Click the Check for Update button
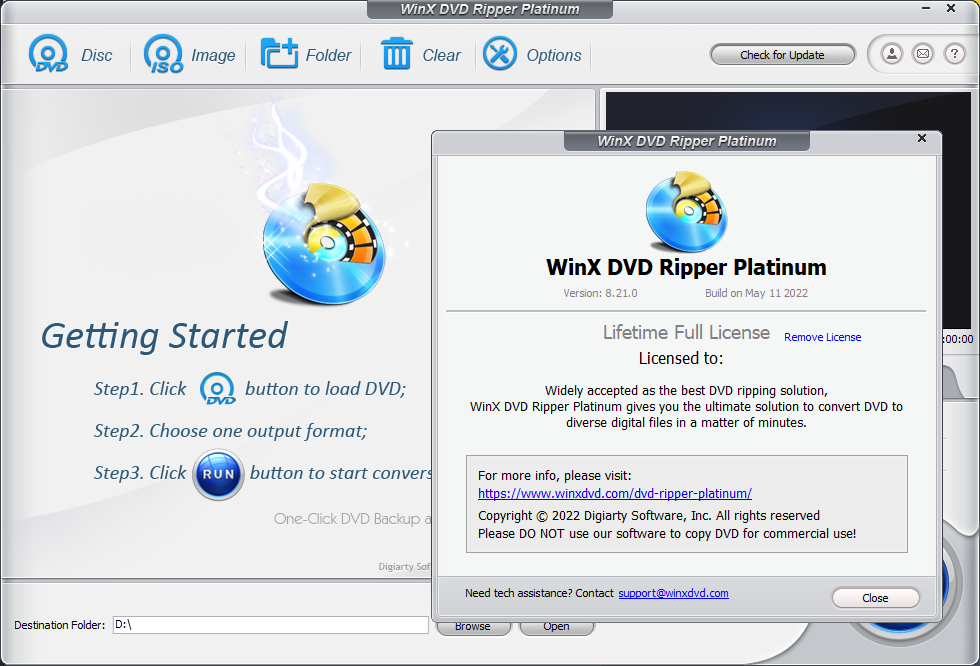The width and height of the screenshot is (980, 666). pyautogui.click(x=782, y=55)
